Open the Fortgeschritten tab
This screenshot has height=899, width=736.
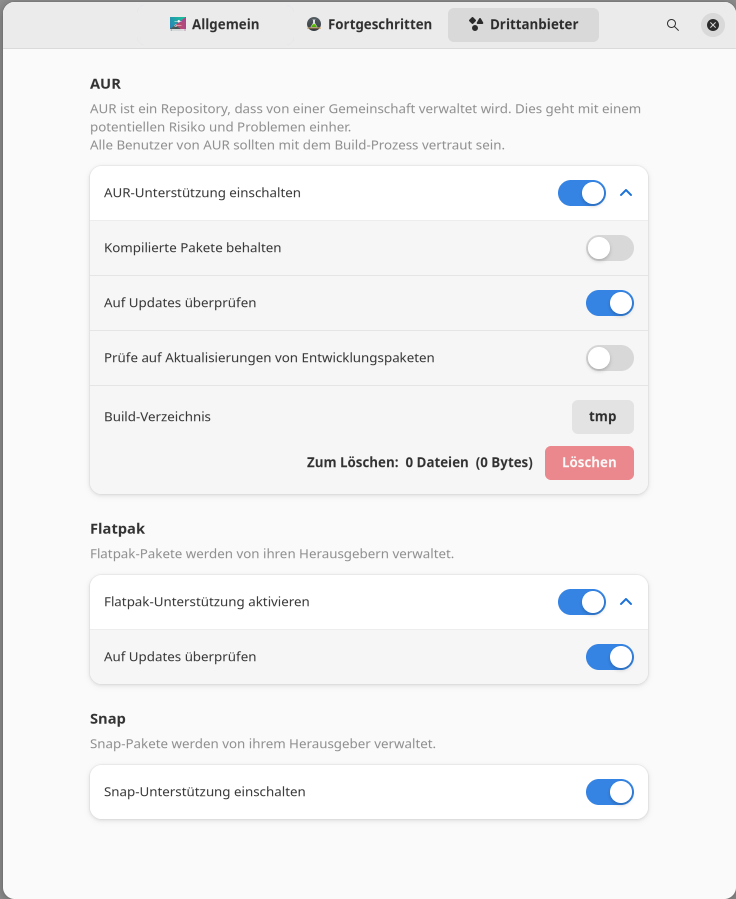pos(380,24)
